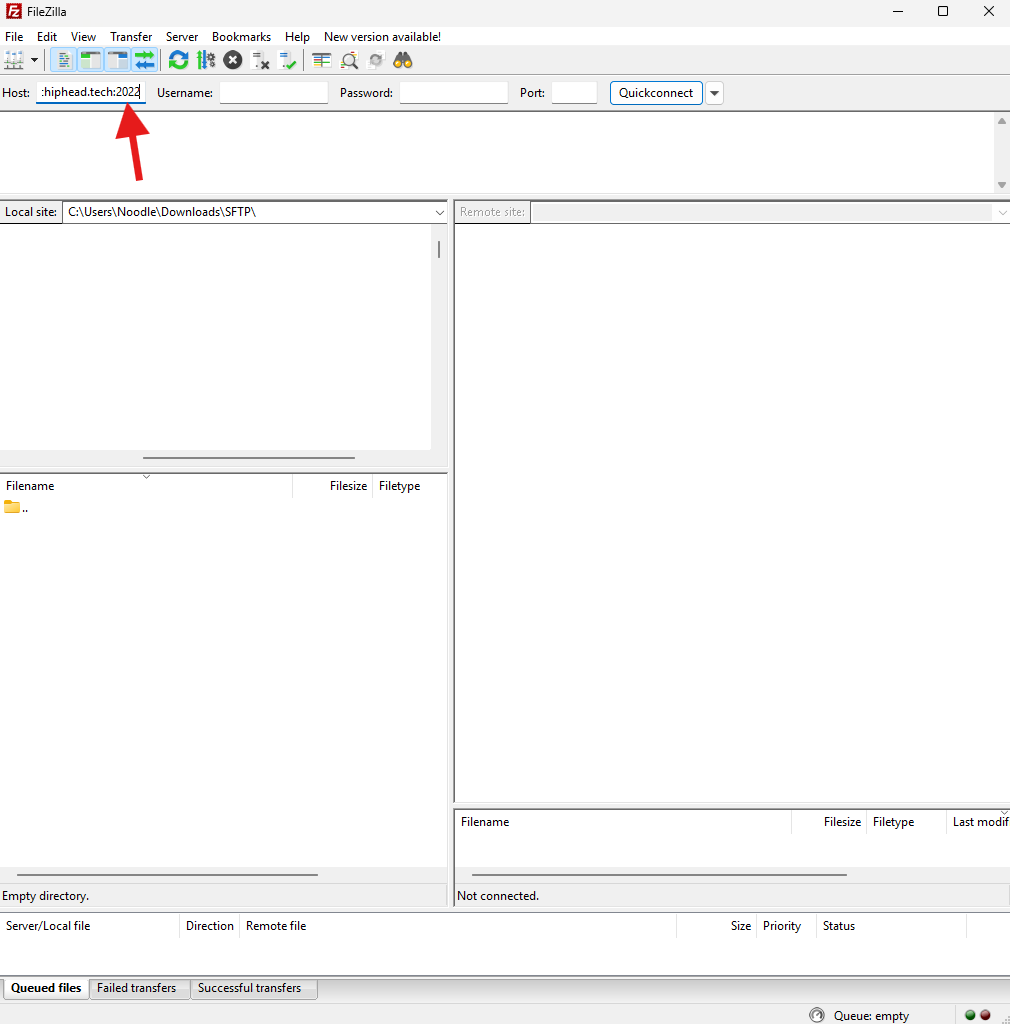The width and height of the screenshot is (1010, 1024).
Task: Click message log scroll up arrow
Action: point(1002,121)
